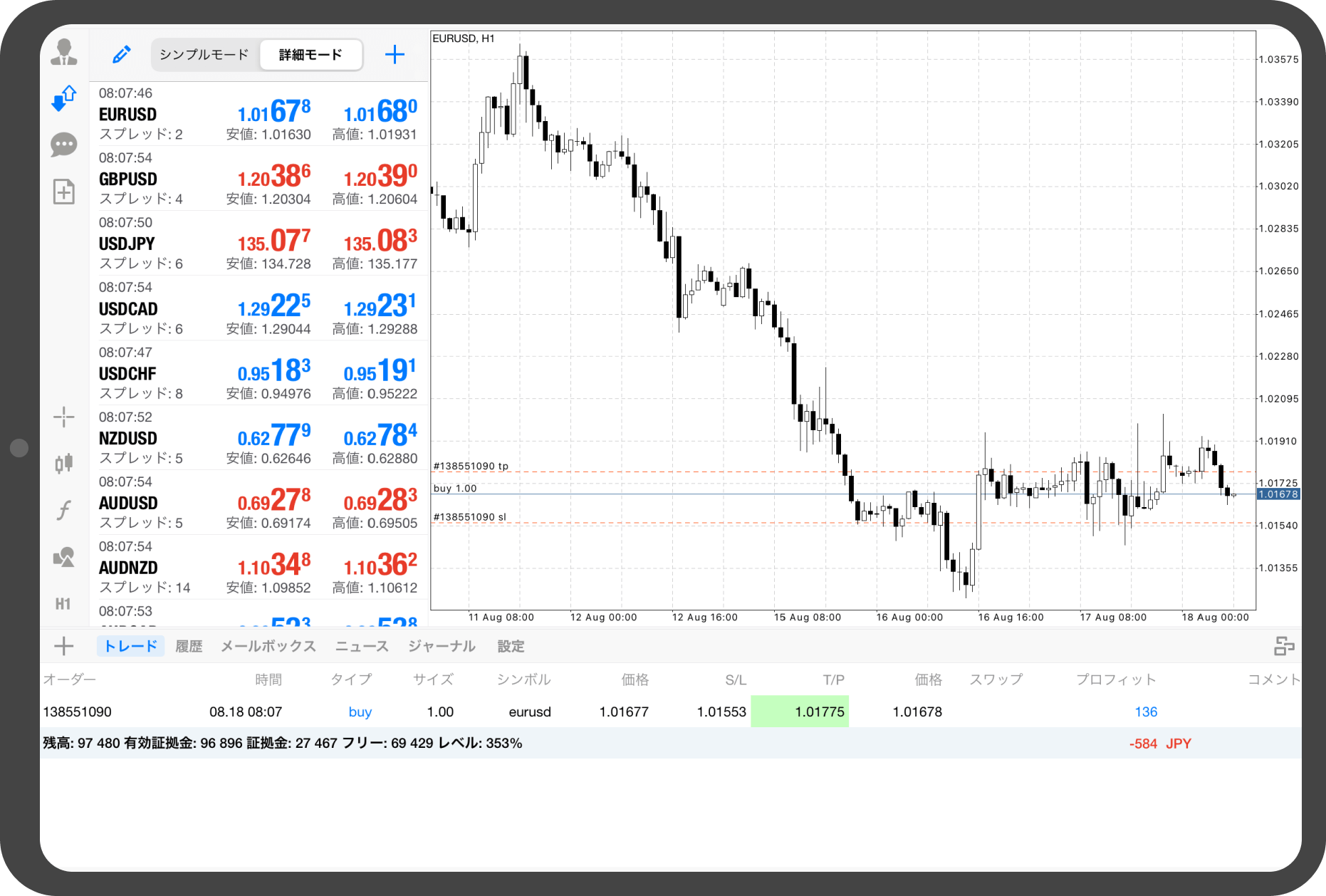The width and height of the screenshot is (1326, 896).
Task: Open the candlestick chart type icon
Action: (x=64, y=464)
